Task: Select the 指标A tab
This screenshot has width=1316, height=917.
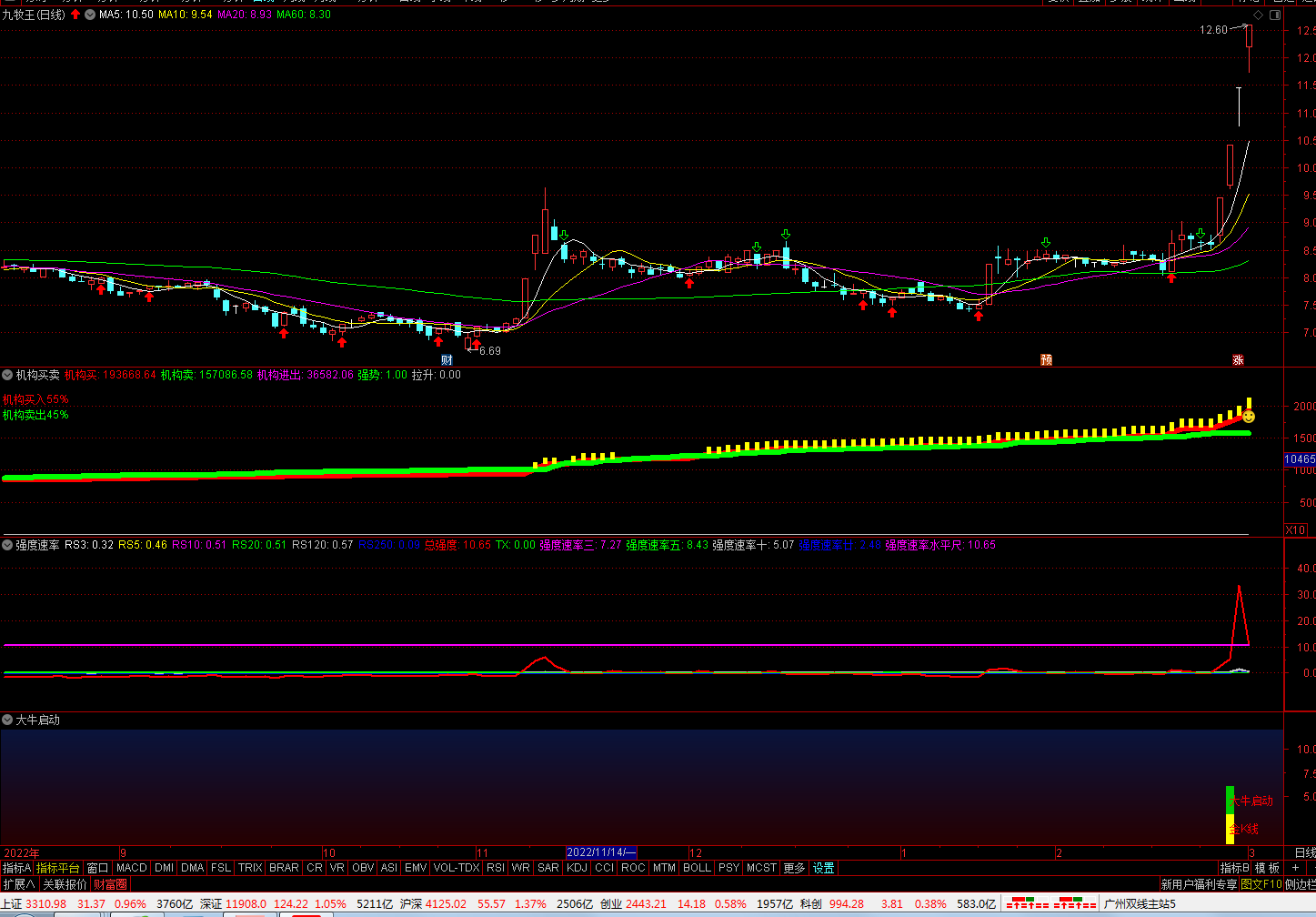Action: click(16, 868)
